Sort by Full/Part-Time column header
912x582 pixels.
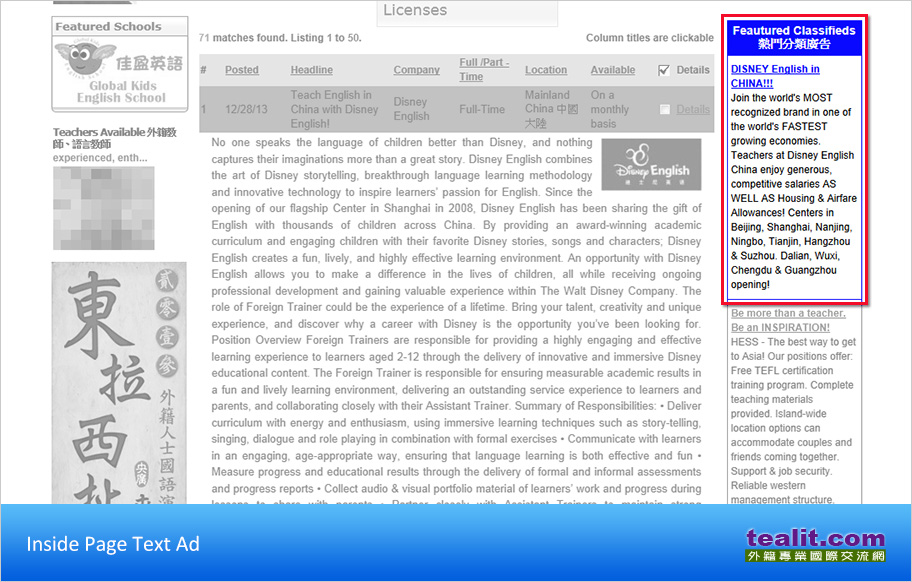[484, 69]
